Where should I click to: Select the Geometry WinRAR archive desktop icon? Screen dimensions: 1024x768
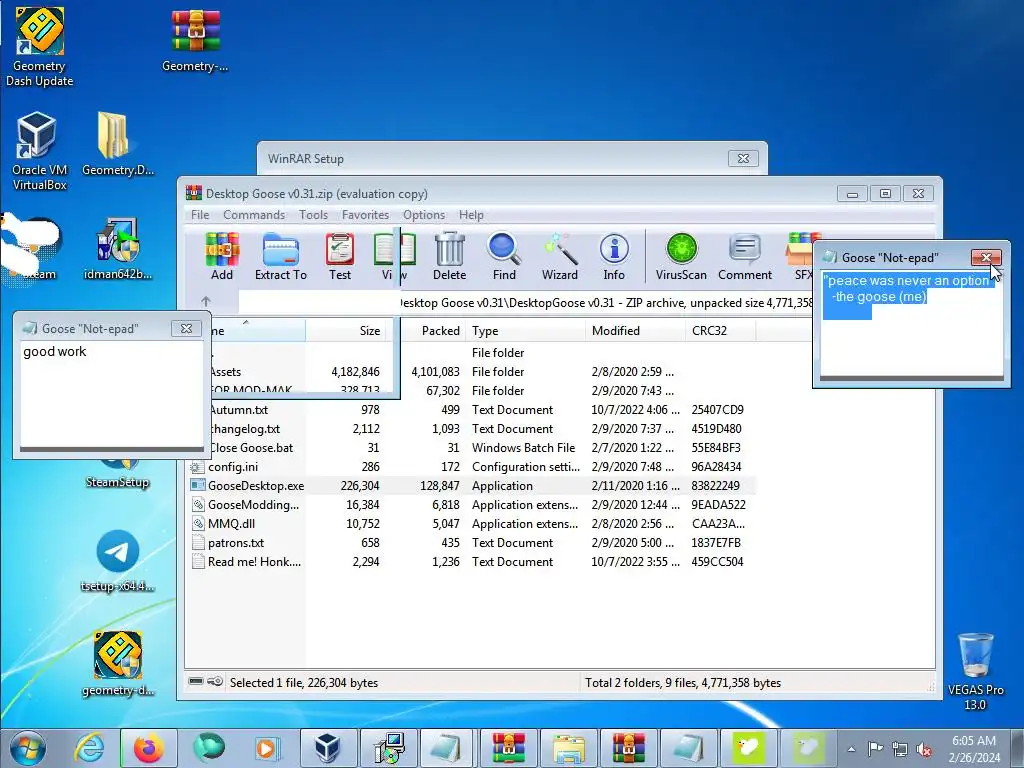click(195, 40)
